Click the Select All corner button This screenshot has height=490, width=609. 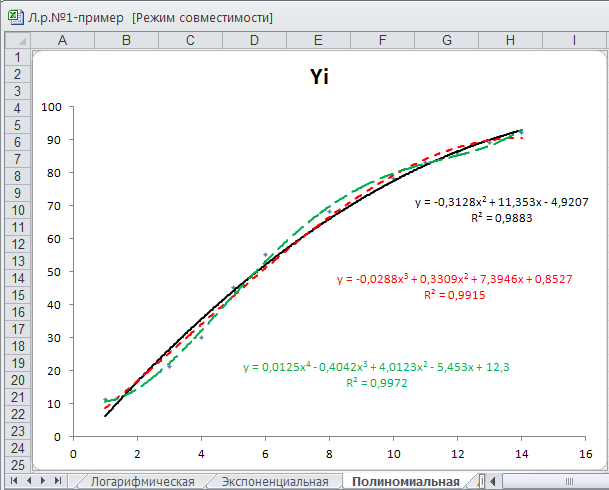pyautogui.click(x=17, y=40)
